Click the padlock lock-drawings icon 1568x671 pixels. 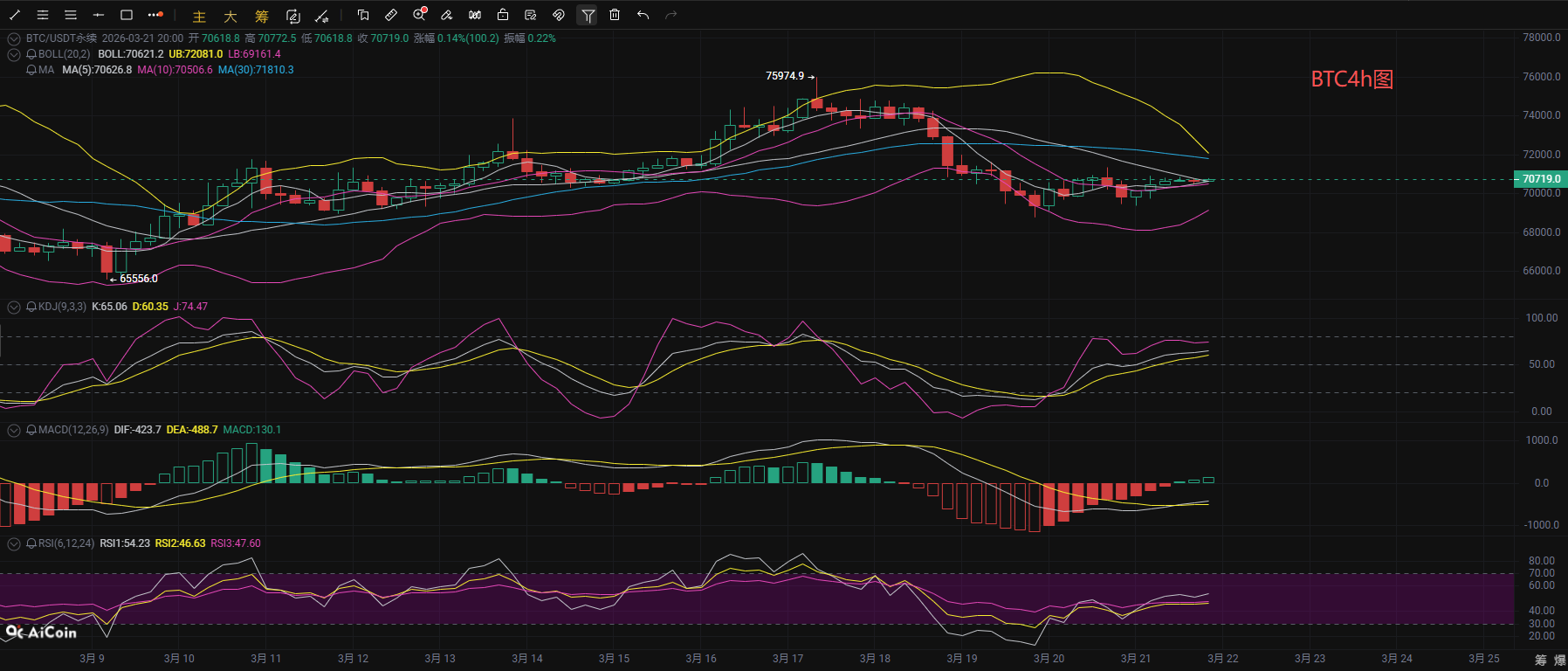point(503,15)
